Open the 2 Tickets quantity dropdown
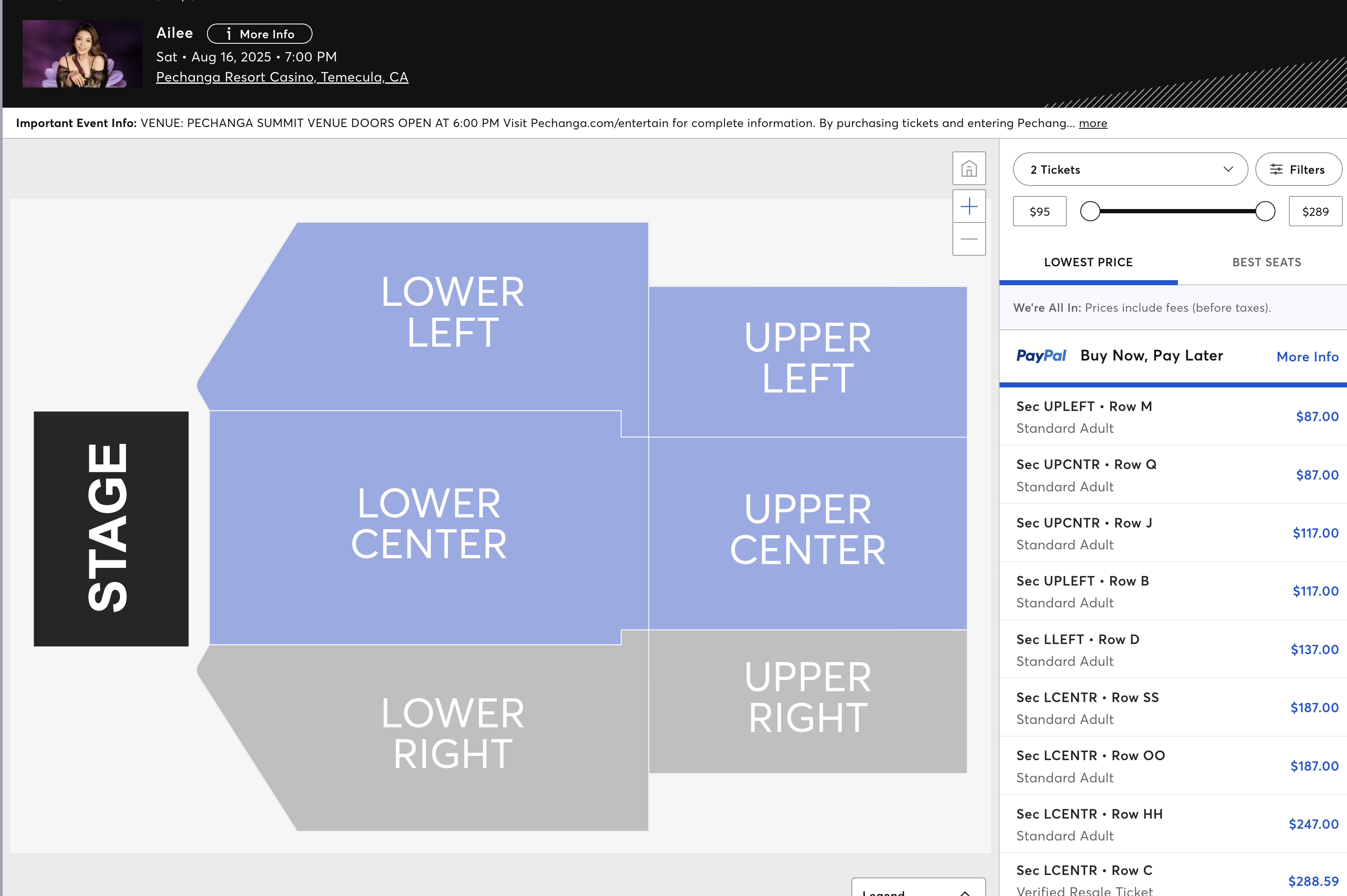 click(x=1130, y=170)
